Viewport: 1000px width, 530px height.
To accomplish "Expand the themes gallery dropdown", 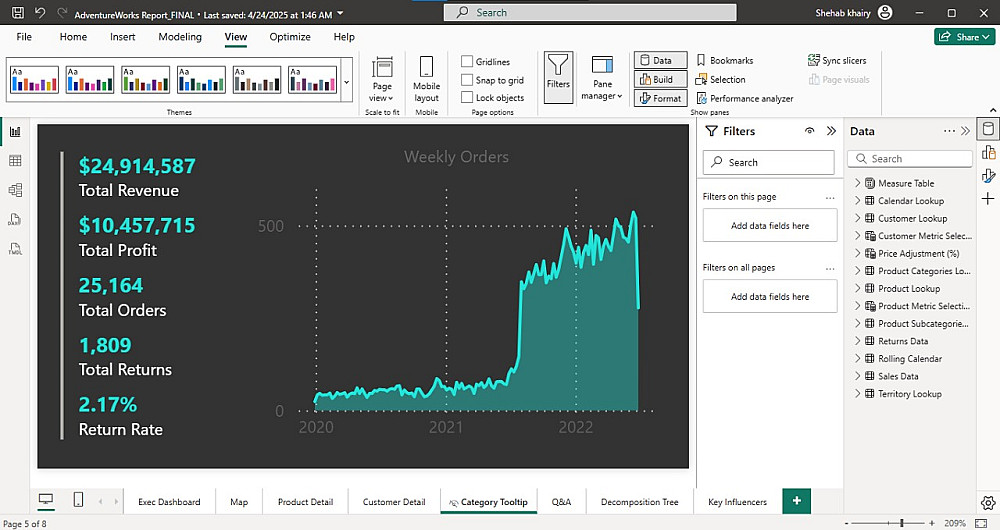I will (347, 82).
